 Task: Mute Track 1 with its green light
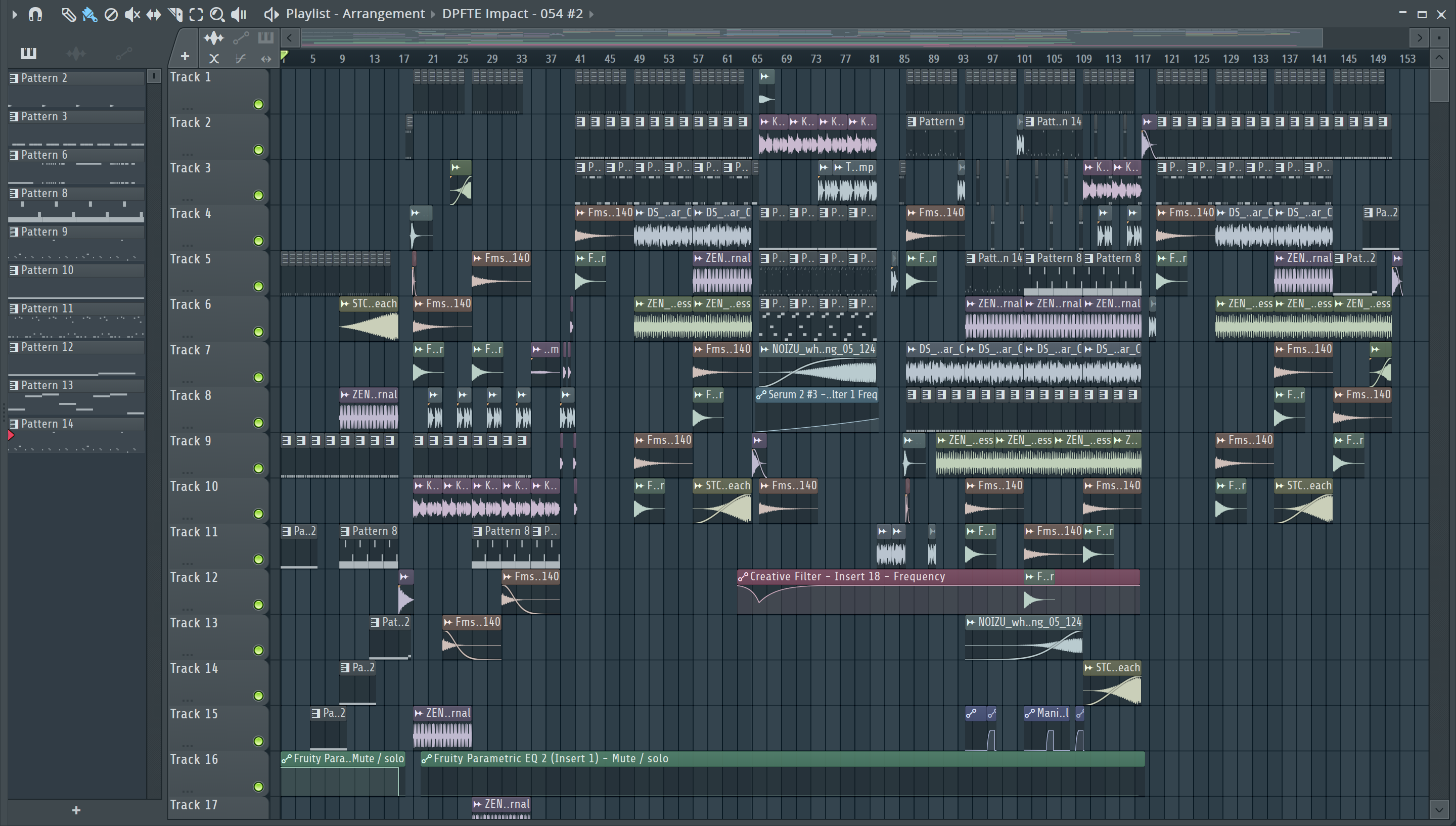point(259,104)
